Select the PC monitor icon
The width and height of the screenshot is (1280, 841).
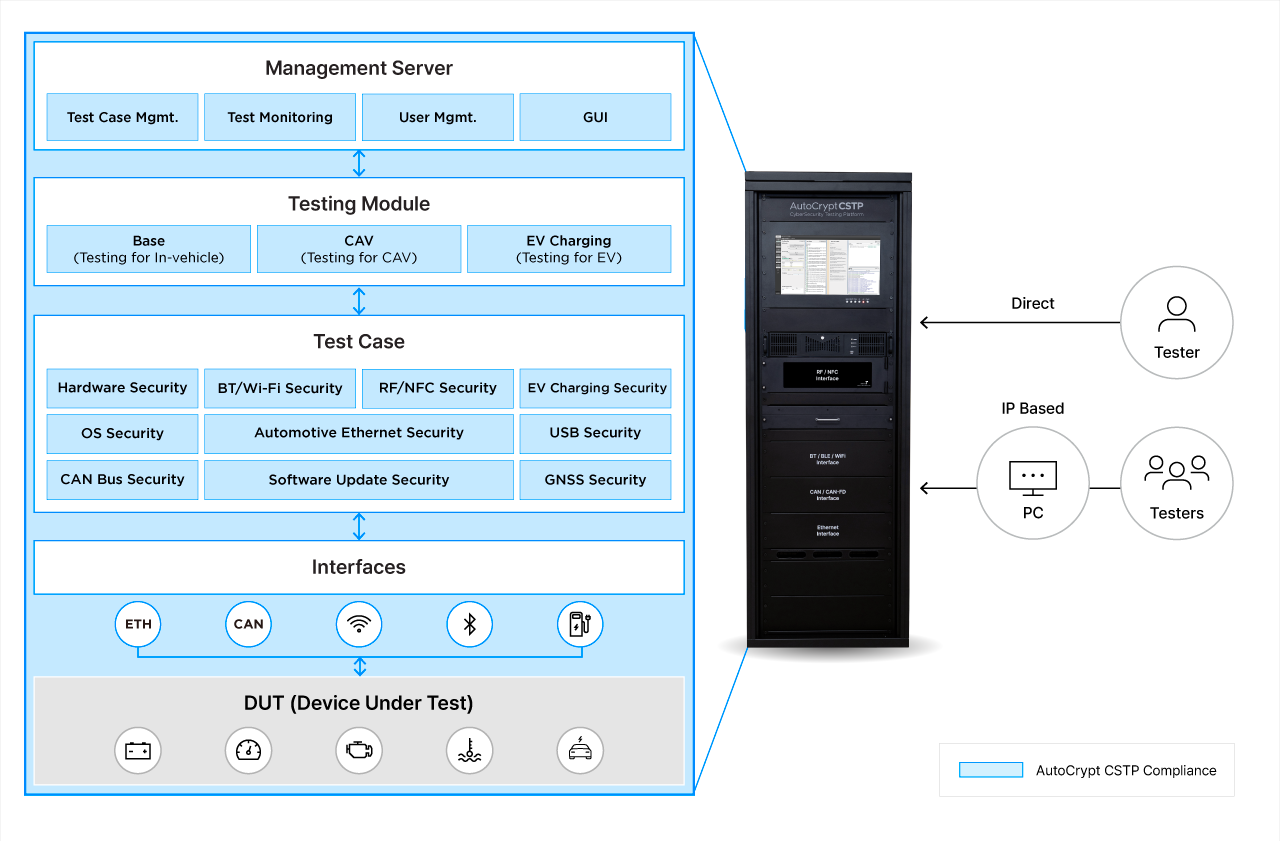(x=1033, y=477)
